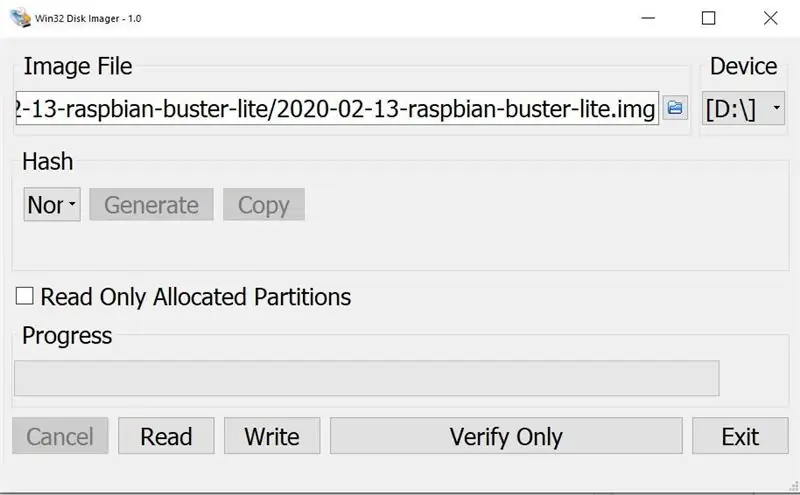Screen dimensions: 800x495
Task: Exit the application using Exit button
Action: (x=740, y=436)
